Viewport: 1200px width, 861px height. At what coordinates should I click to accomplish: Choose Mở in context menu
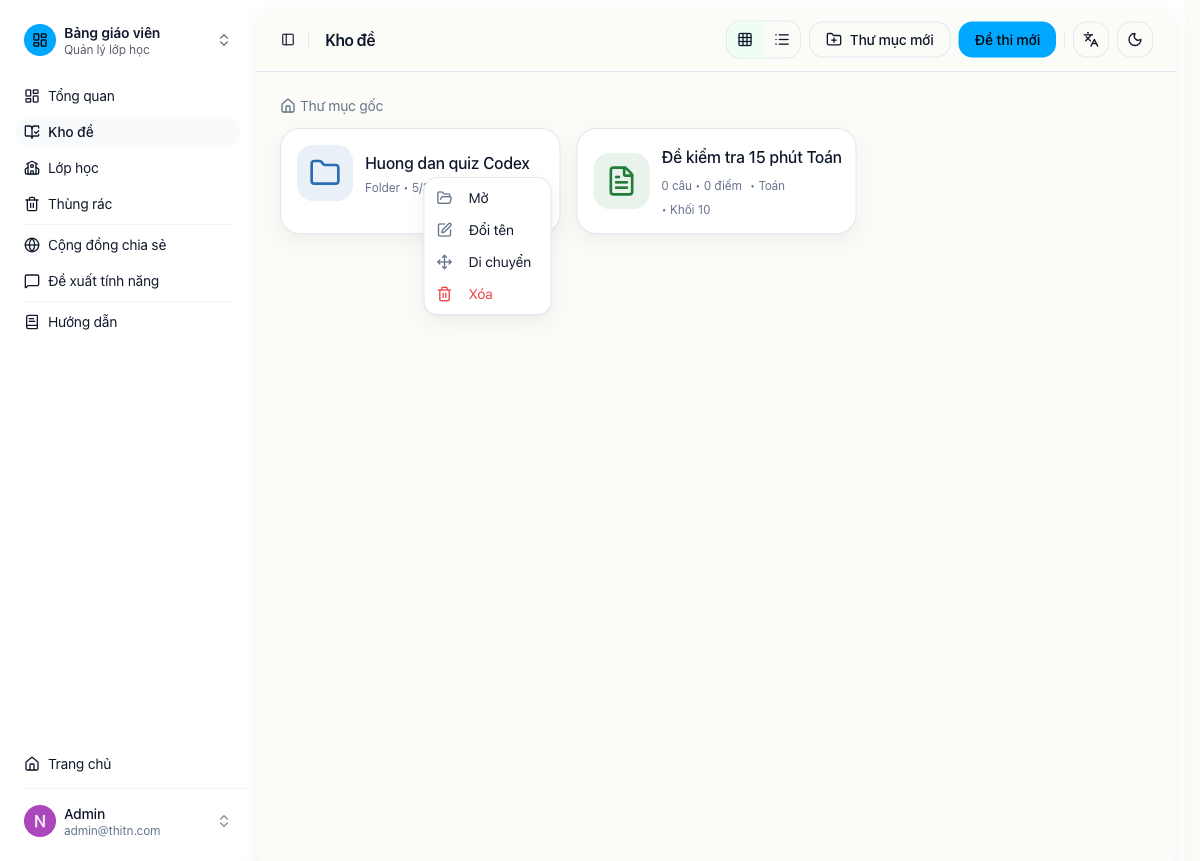[488, 198]
